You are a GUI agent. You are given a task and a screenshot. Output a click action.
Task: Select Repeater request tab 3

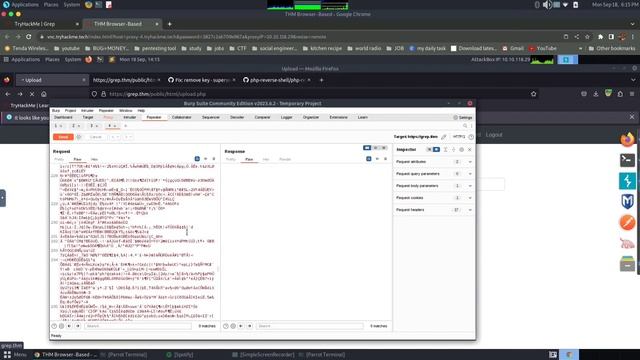point(94,126)
